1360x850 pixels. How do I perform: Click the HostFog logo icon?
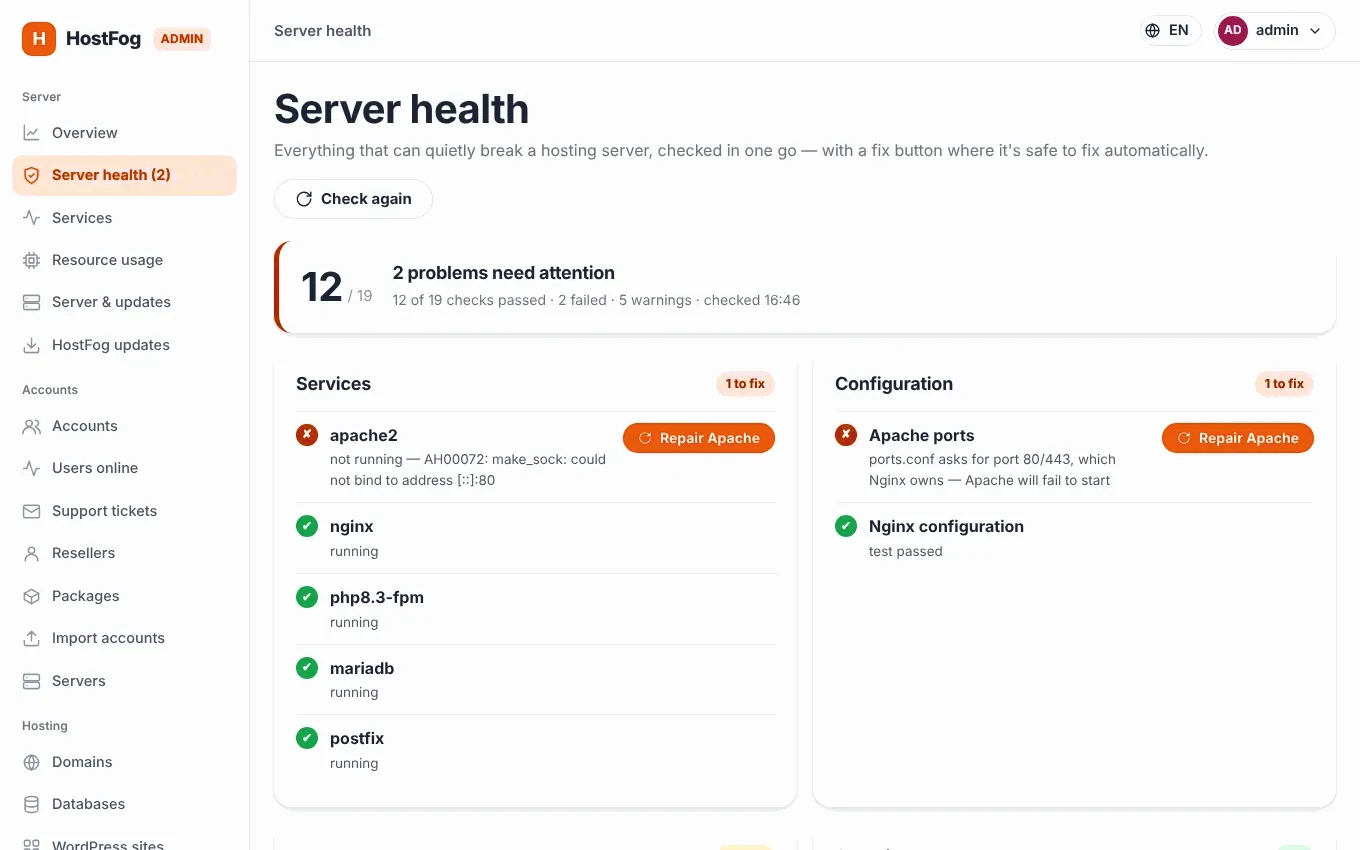[39, 39]
